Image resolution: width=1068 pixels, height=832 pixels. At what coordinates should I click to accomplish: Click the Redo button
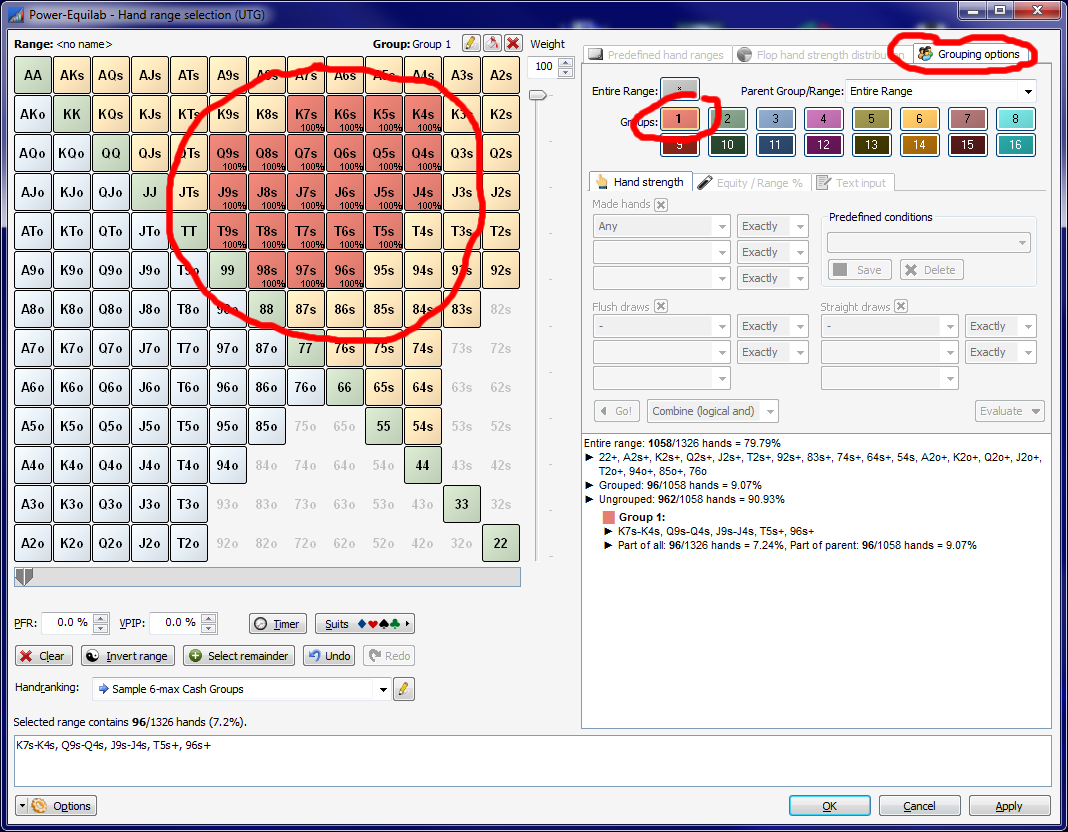pyautogui.click(x=389, y=656)
